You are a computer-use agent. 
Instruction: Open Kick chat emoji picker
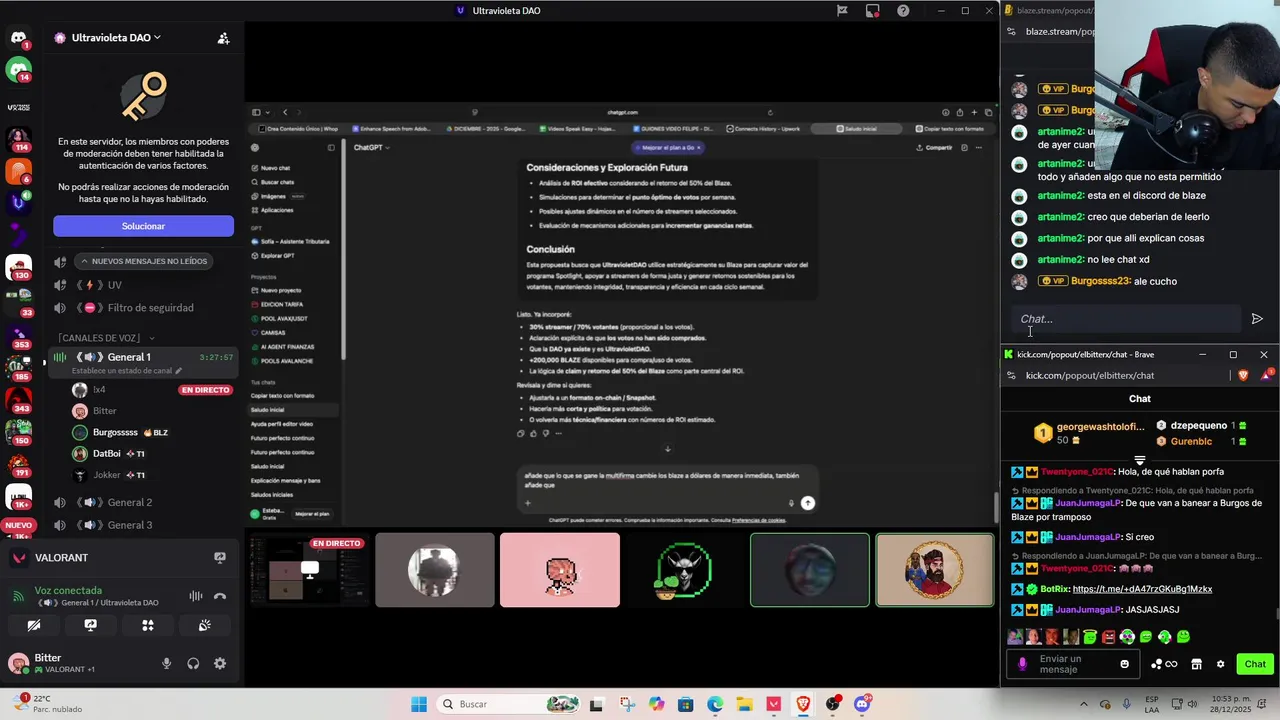point(1124,664)
